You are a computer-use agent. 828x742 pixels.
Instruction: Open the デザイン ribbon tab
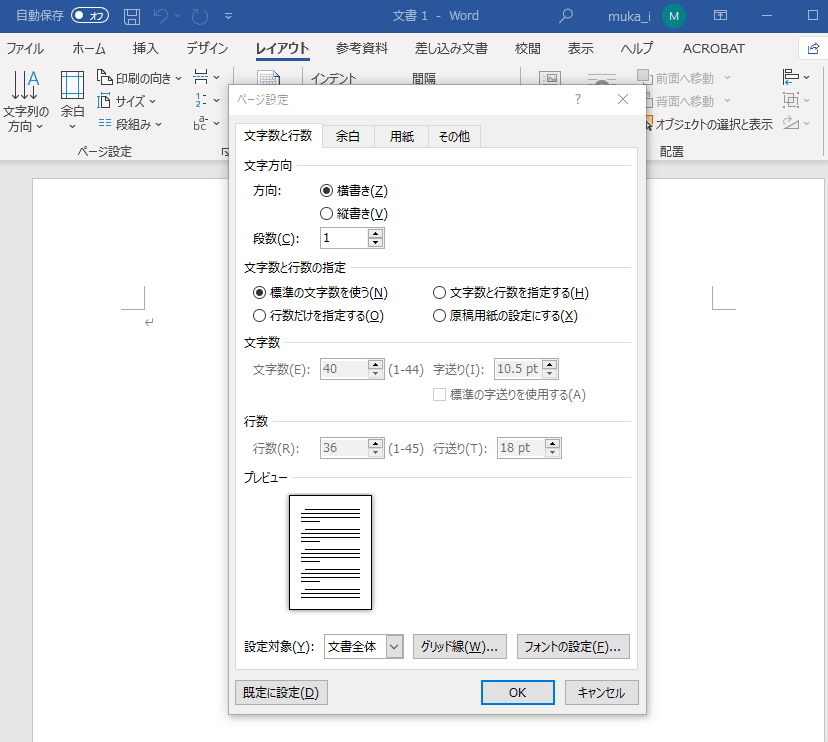point(207,49)
